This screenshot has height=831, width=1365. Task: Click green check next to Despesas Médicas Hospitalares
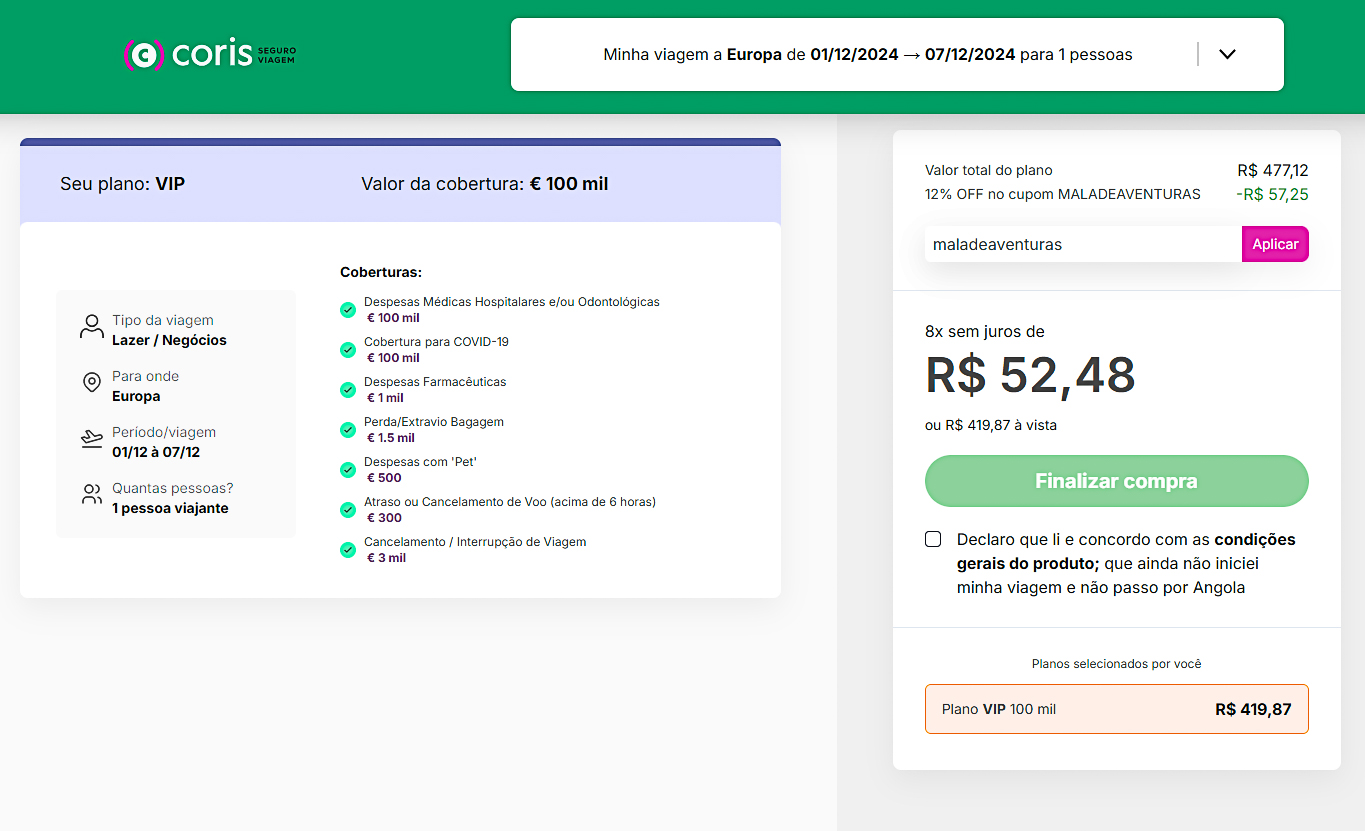tap(348, 310)
